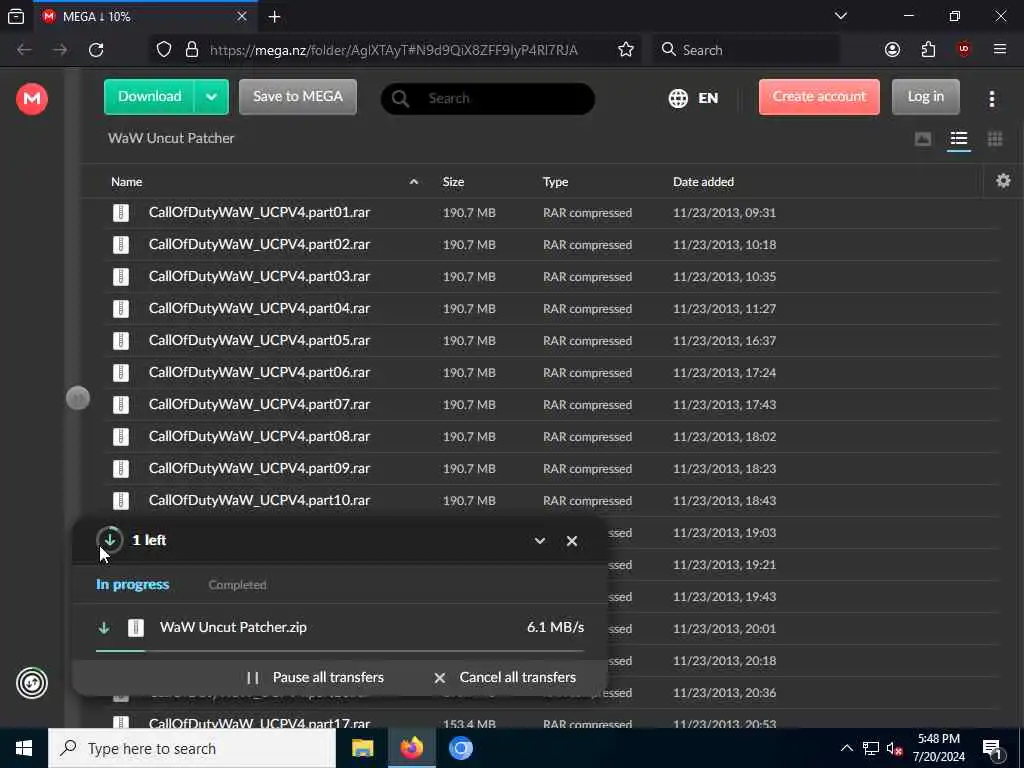Select file CallOfDutyWaW_UCPV4.part02.rar
Viewport: 1024px width, 768px height.
tap(551, 245)
